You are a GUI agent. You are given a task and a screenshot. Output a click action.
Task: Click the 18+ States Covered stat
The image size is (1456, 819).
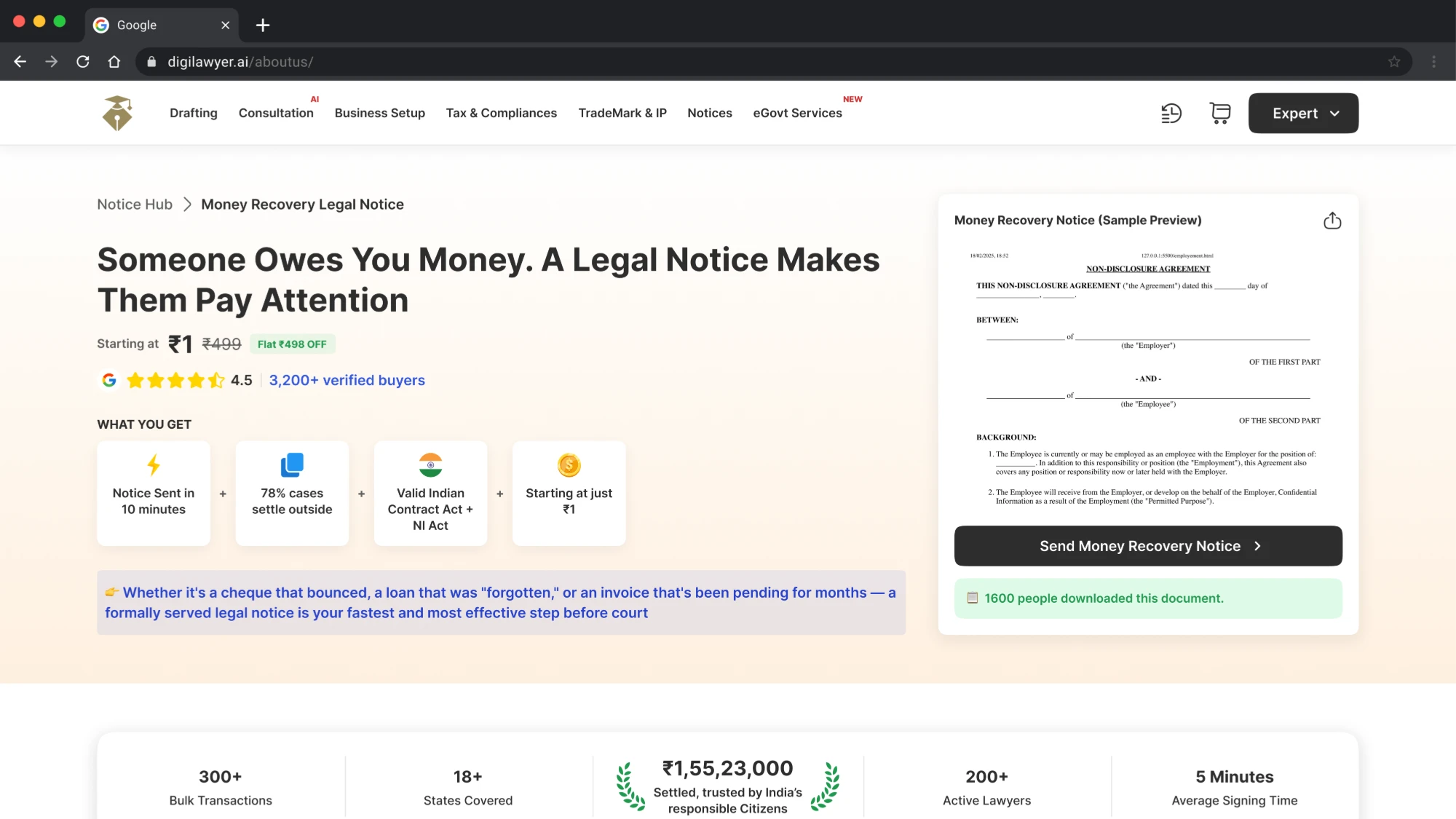point(468,788)
